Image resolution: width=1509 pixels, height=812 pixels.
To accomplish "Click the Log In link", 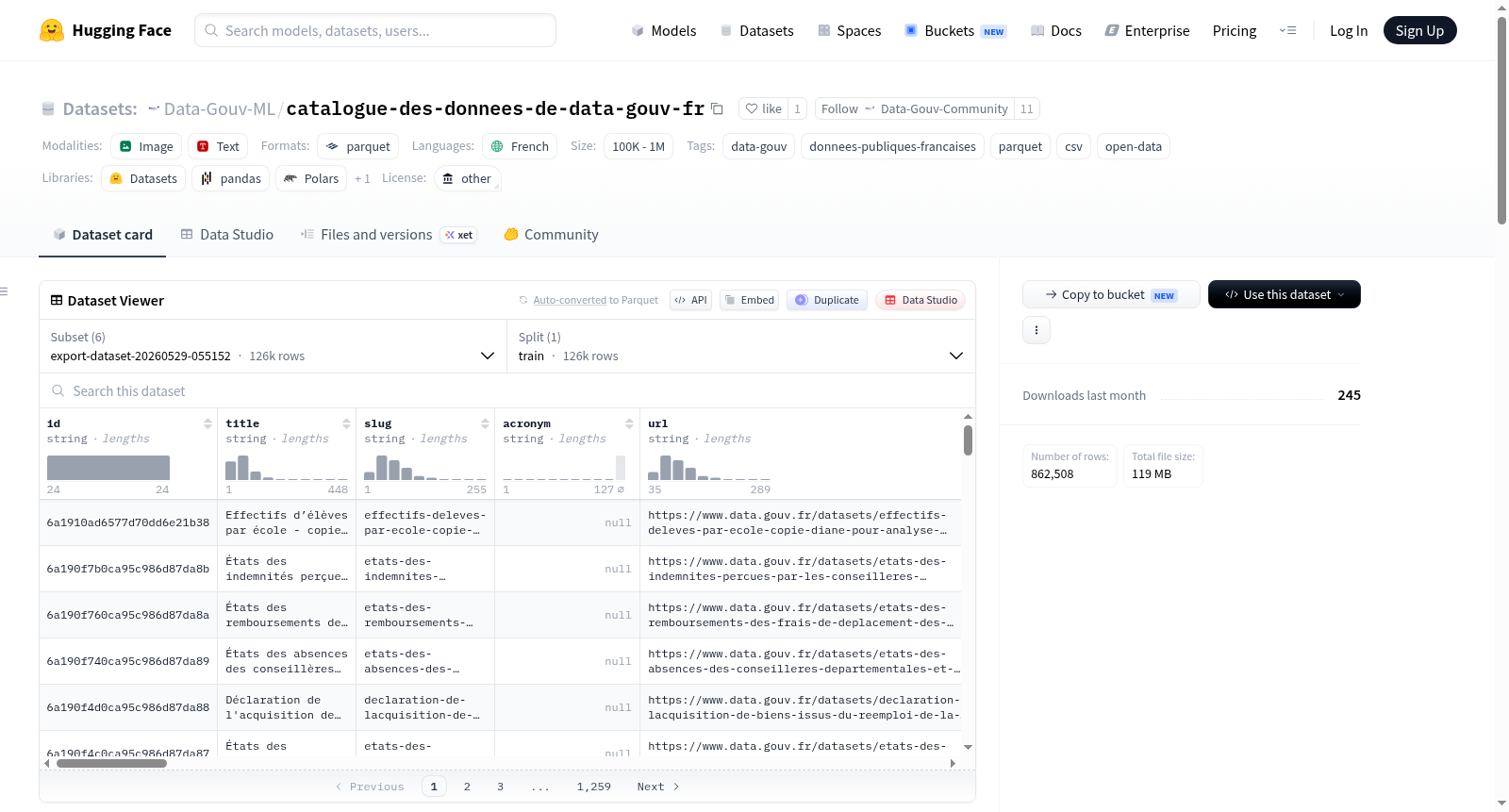I will pyautogui.click(x=1349, y=30).
